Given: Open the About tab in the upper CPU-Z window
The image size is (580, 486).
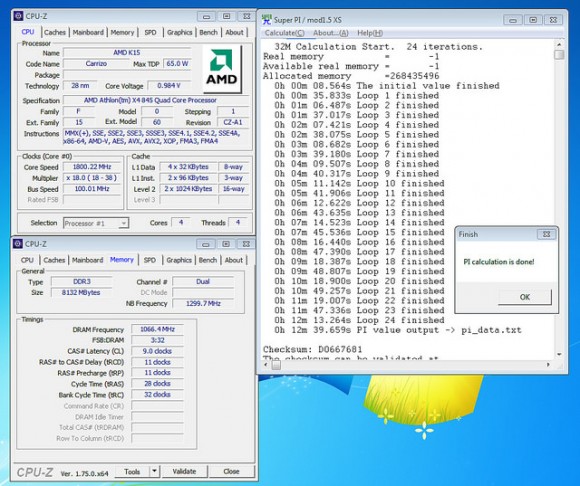Looking at the screenshot, I should (x=235, y=32).
